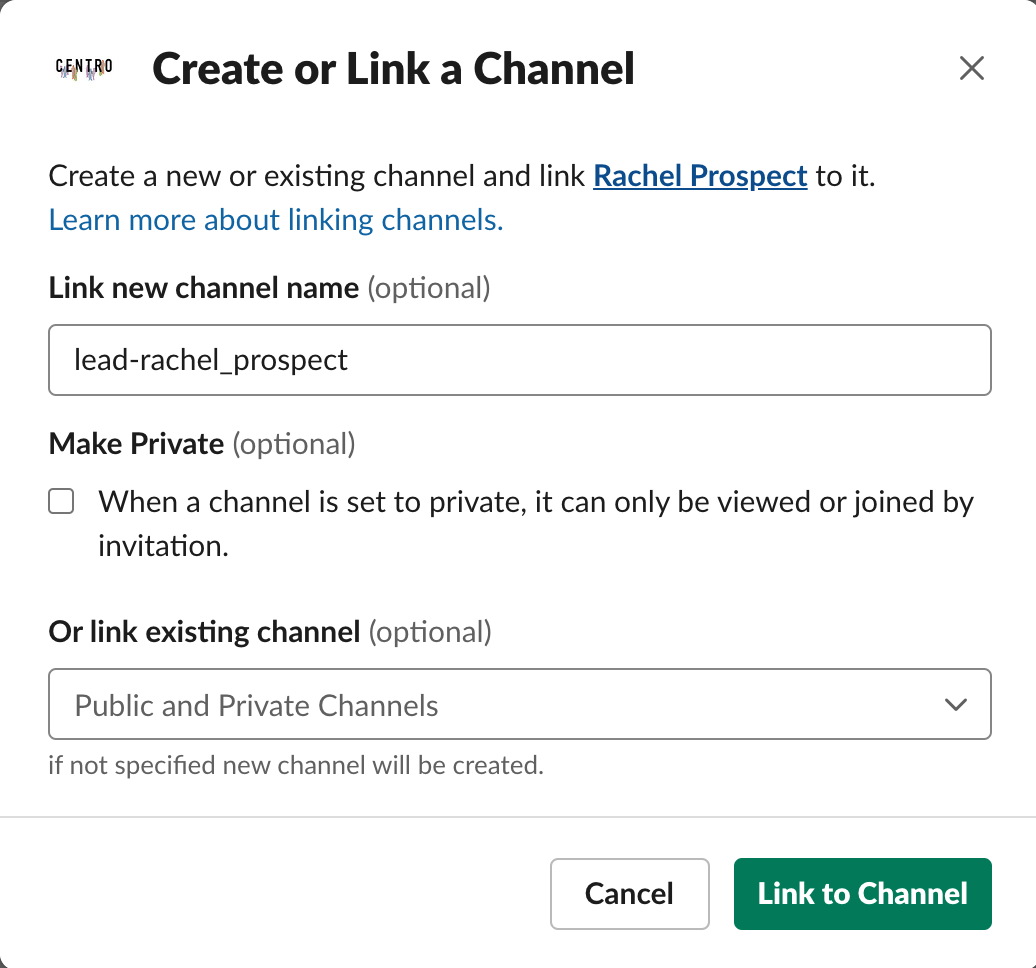The width and height of the screenshot is (1036, 968).
Task: Open the Public and Private Channels dropdown
Action: [519, 704]
